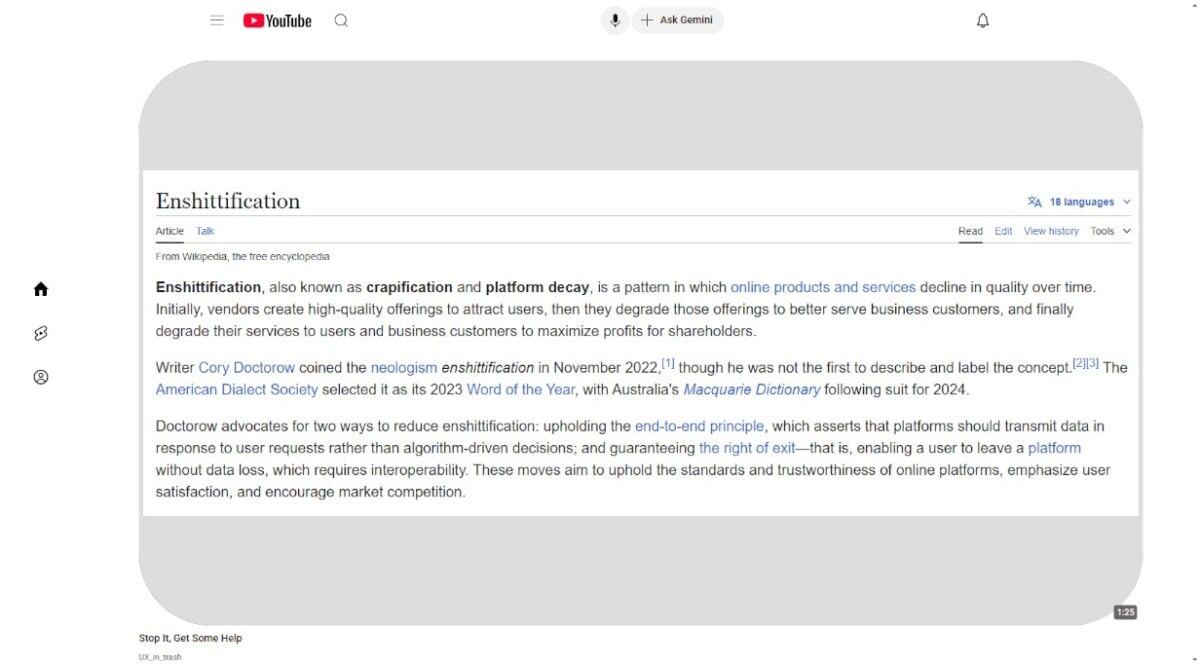1200x665 pixels.
Task: Open the UX_in_trash channel name
Action: tap(160, 657)
